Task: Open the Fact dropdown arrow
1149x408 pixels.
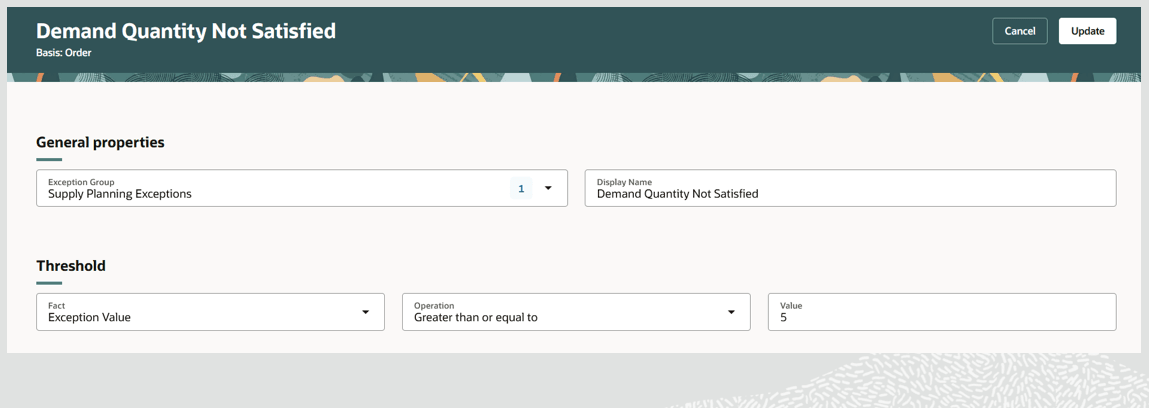Action: 365,312
